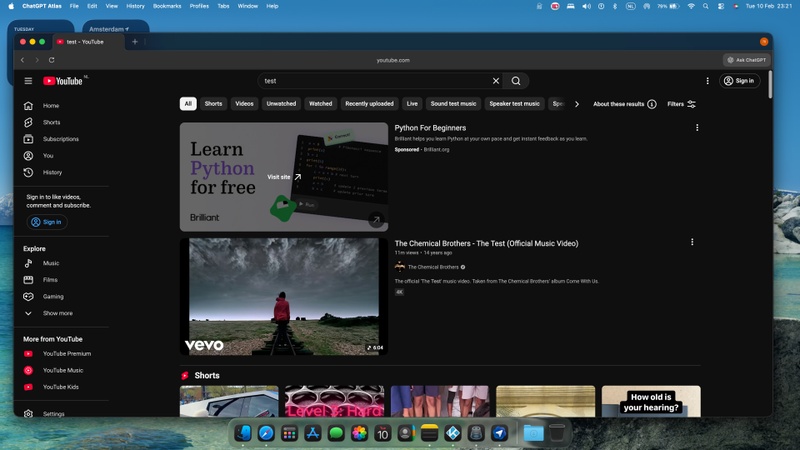Open The Chemical Brothers video thumbnail
Screen dimensions: 800x450
point(284,296)
